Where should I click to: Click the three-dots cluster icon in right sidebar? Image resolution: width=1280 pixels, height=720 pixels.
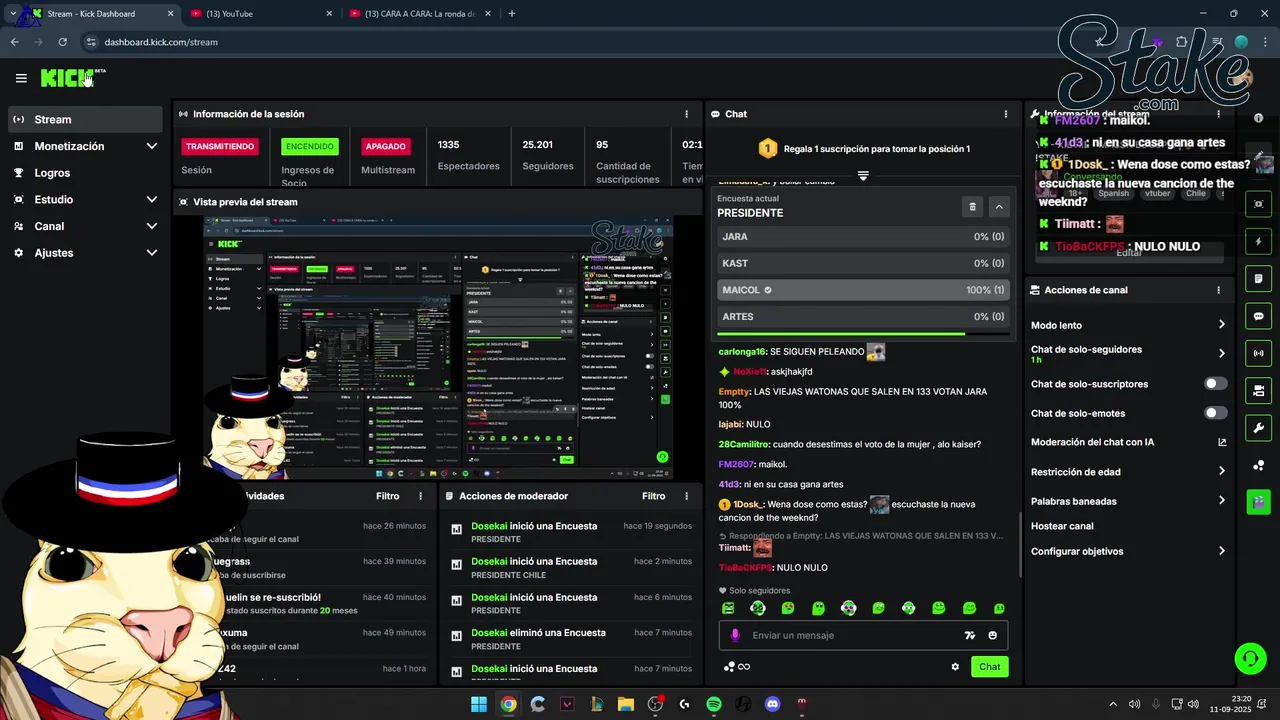pyautogui.click(x=1258, y=465)
